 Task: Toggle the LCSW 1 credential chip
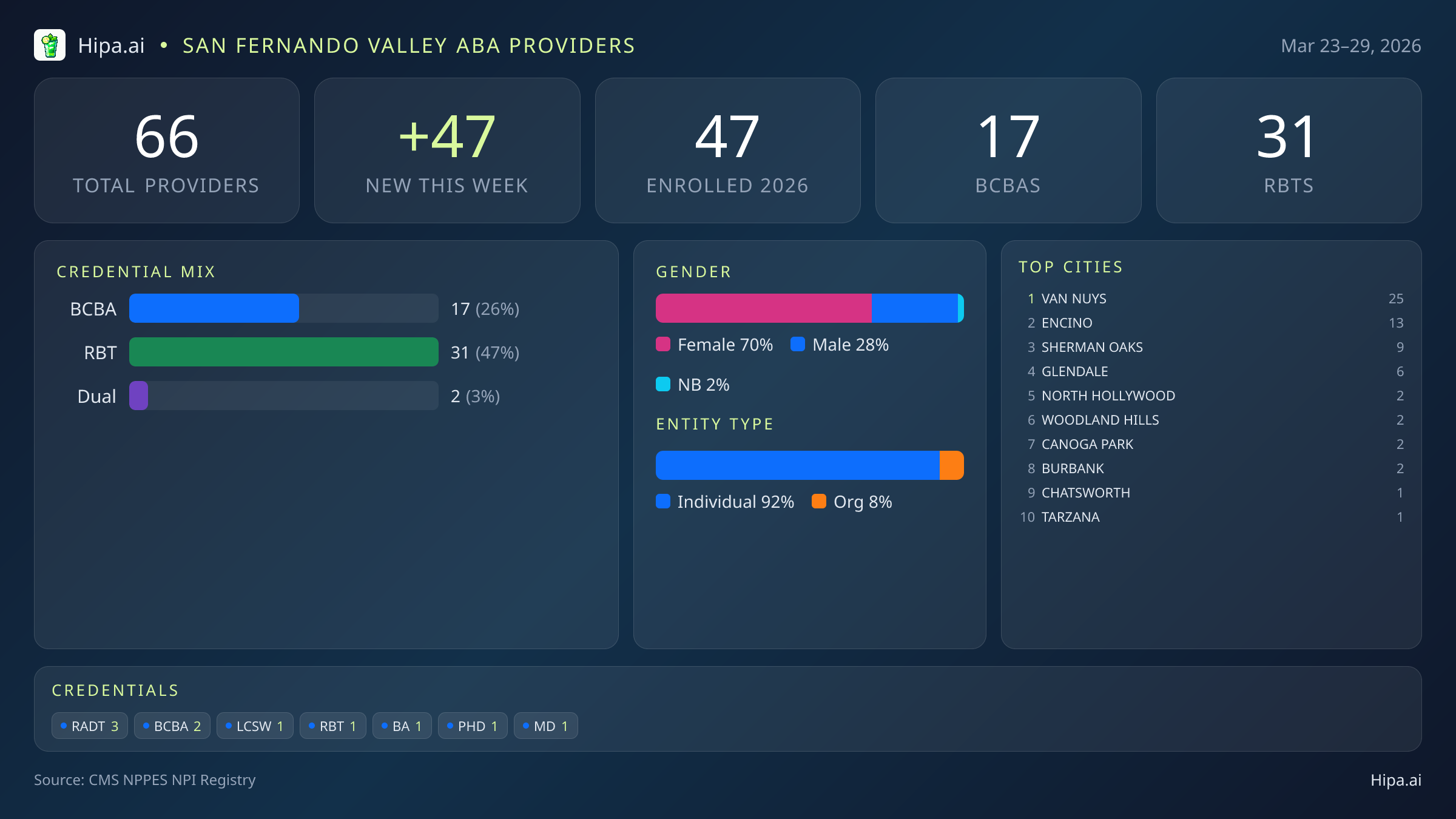click(255, 725)
